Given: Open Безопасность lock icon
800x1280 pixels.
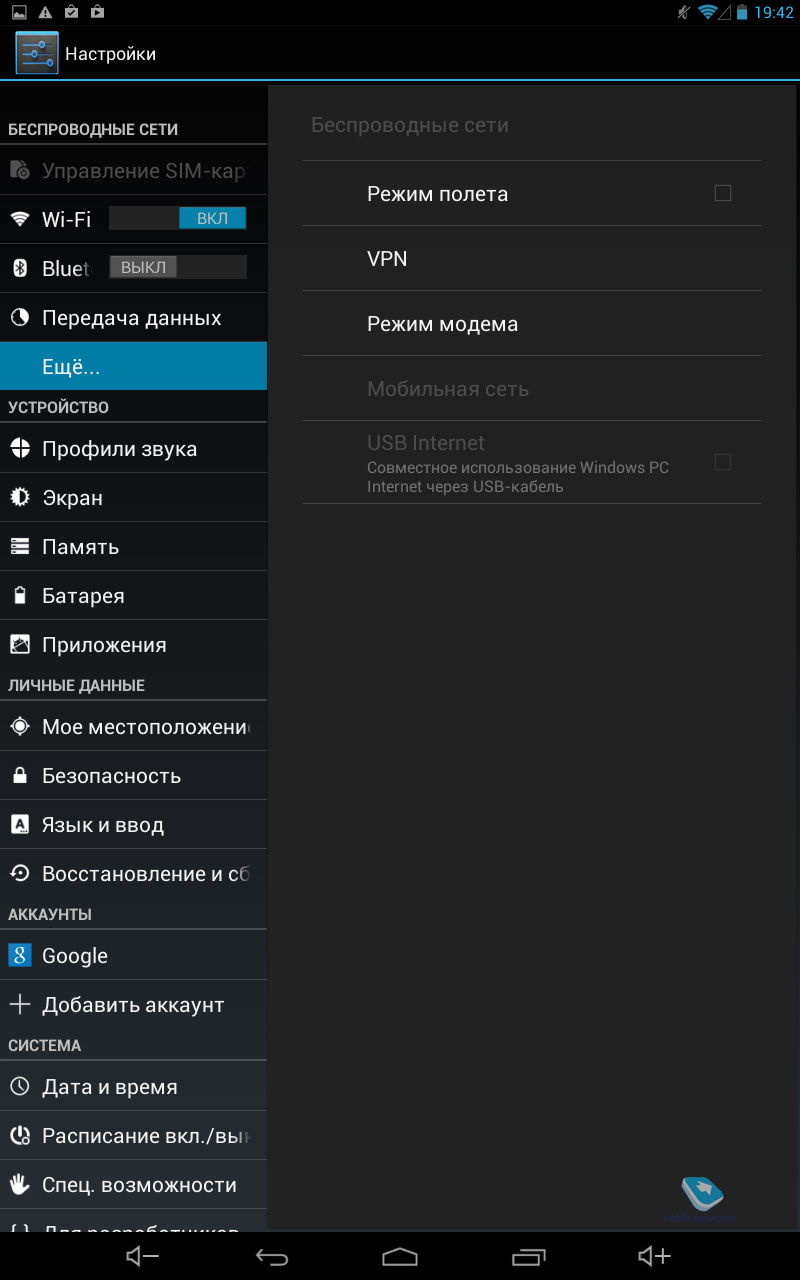Looking at the screenshot, I should tap(20, 776).
